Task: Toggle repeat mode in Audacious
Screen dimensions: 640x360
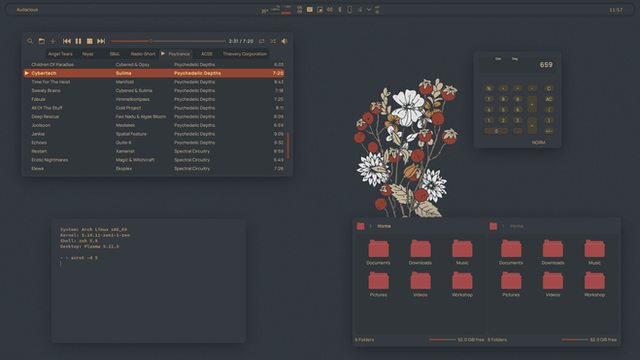Action: coord(262,41)
